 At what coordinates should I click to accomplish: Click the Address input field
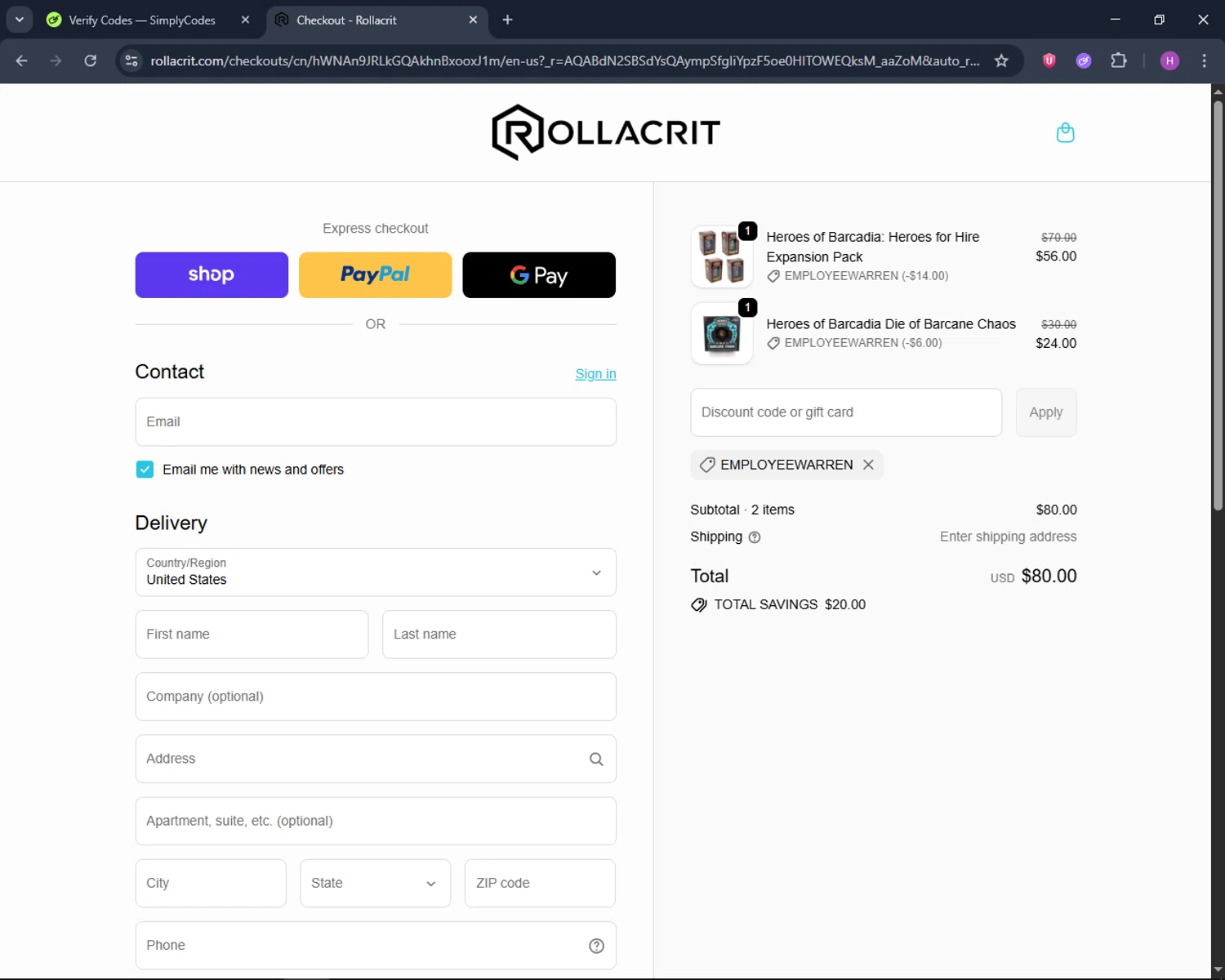(x=376, y=759)
